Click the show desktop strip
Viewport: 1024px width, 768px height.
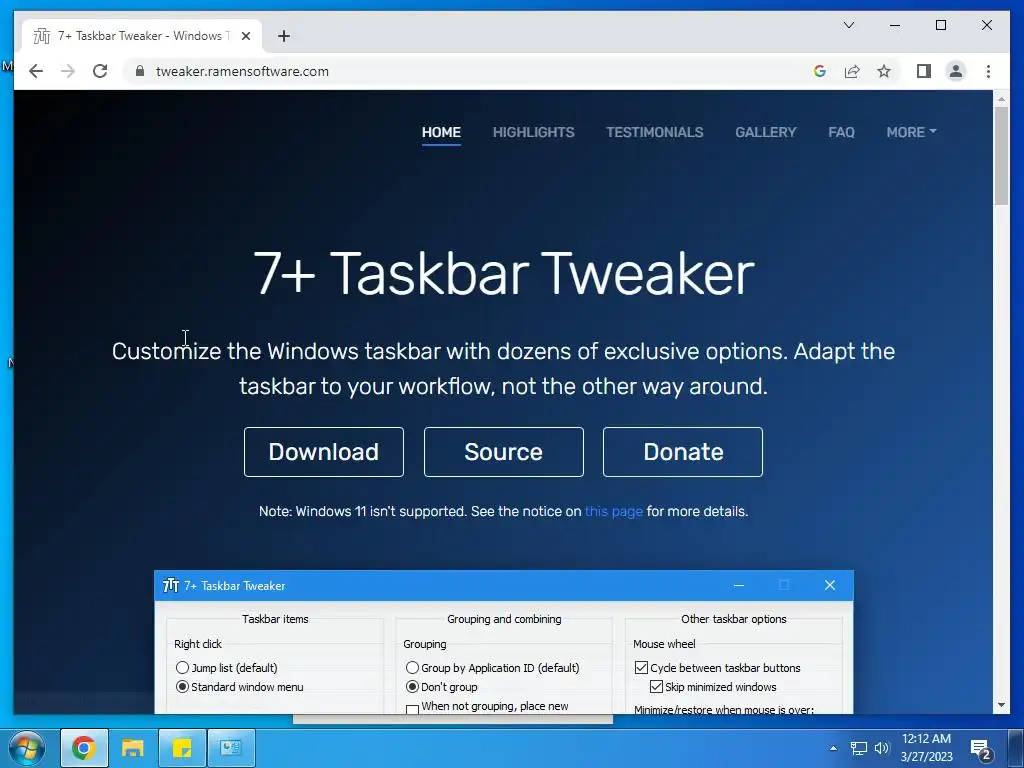[1016, 748]
